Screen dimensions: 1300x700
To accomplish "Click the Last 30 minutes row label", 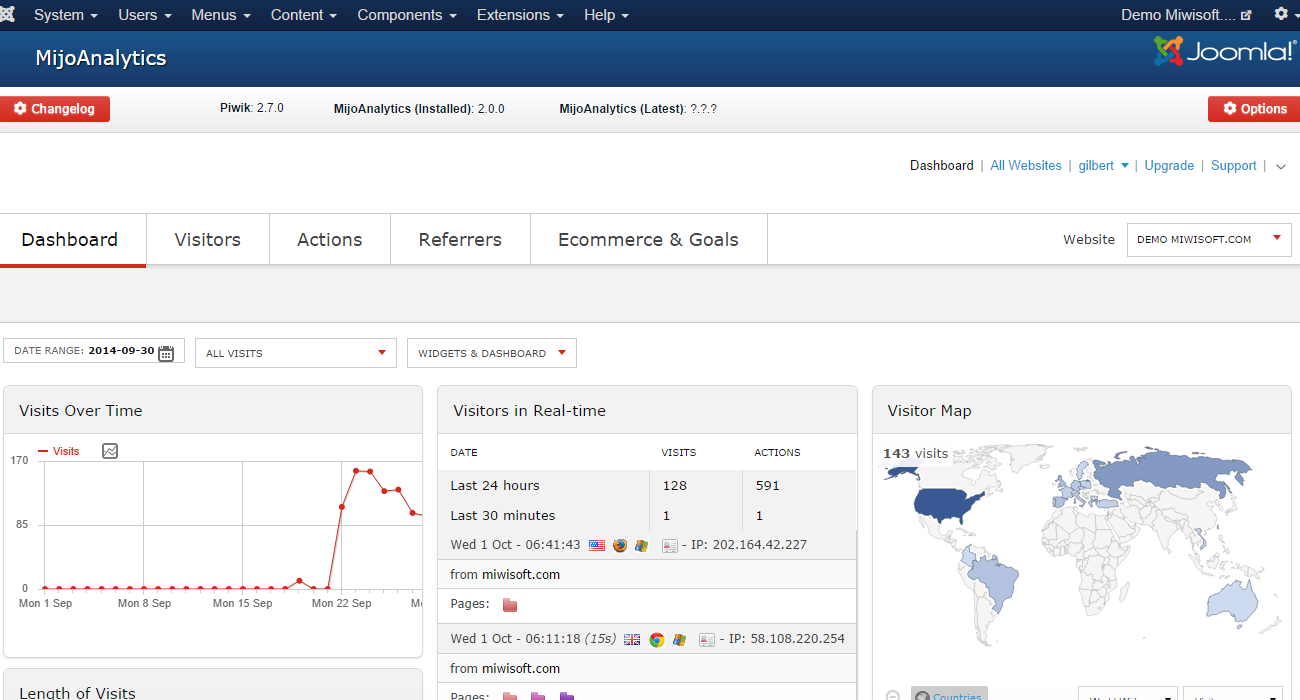I will tap(503, 516).
